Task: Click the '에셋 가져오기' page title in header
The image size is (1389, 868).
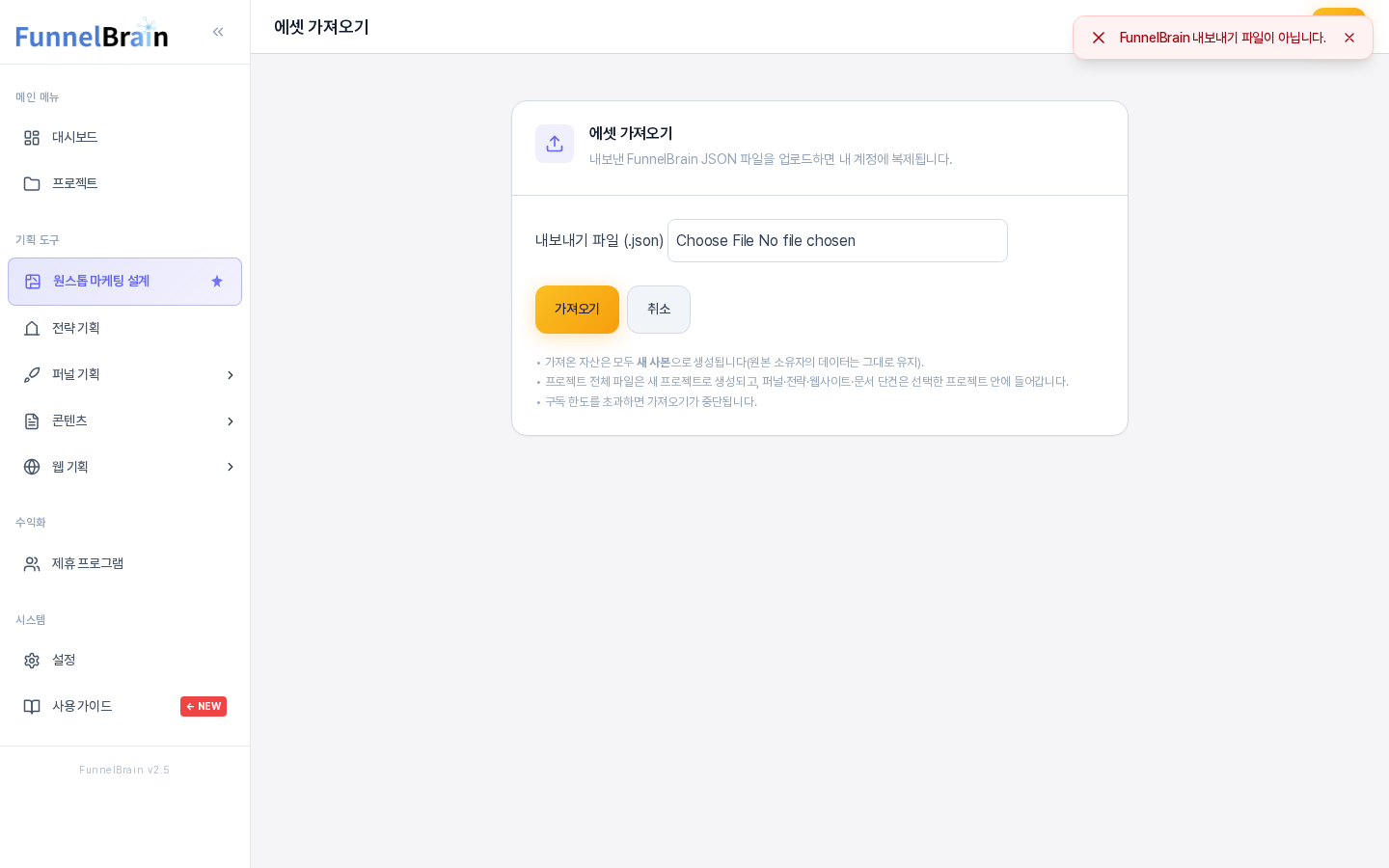Action: tap(321, 27)
